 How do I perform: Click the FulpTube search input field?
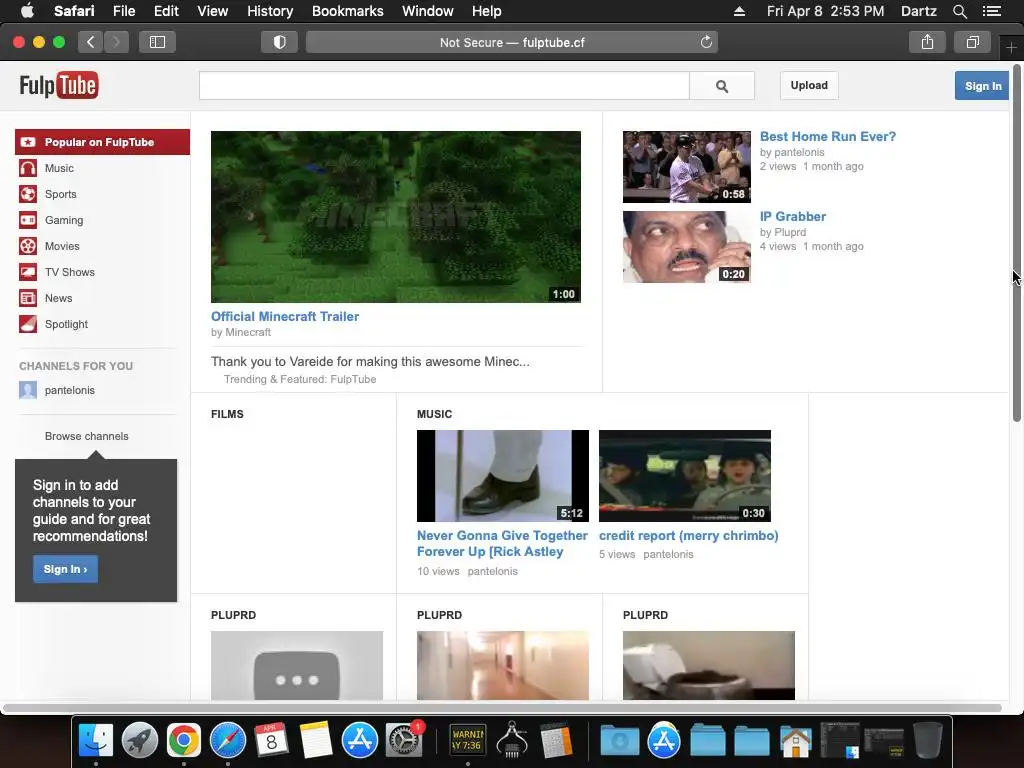click(444, 86)
